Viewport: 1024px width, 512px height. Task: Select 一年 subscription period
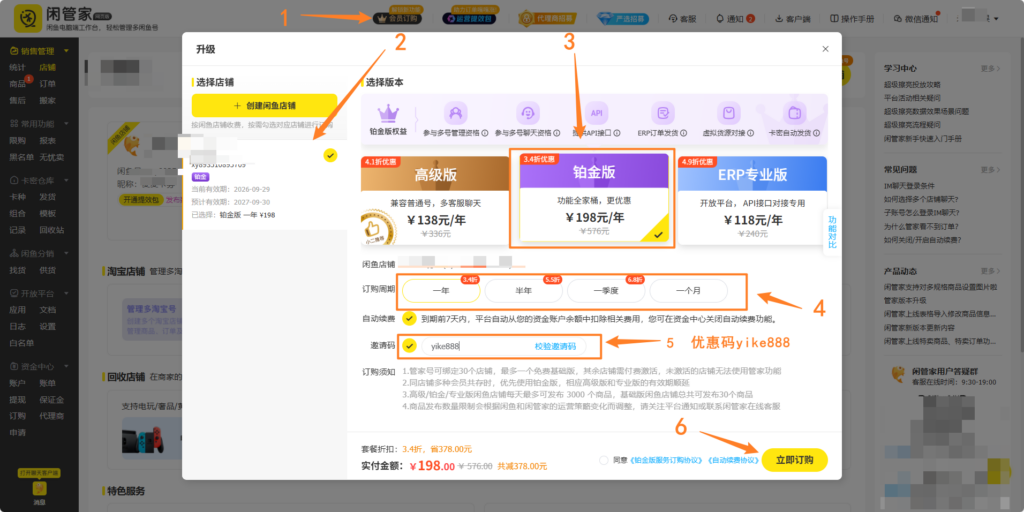[441, 291]
